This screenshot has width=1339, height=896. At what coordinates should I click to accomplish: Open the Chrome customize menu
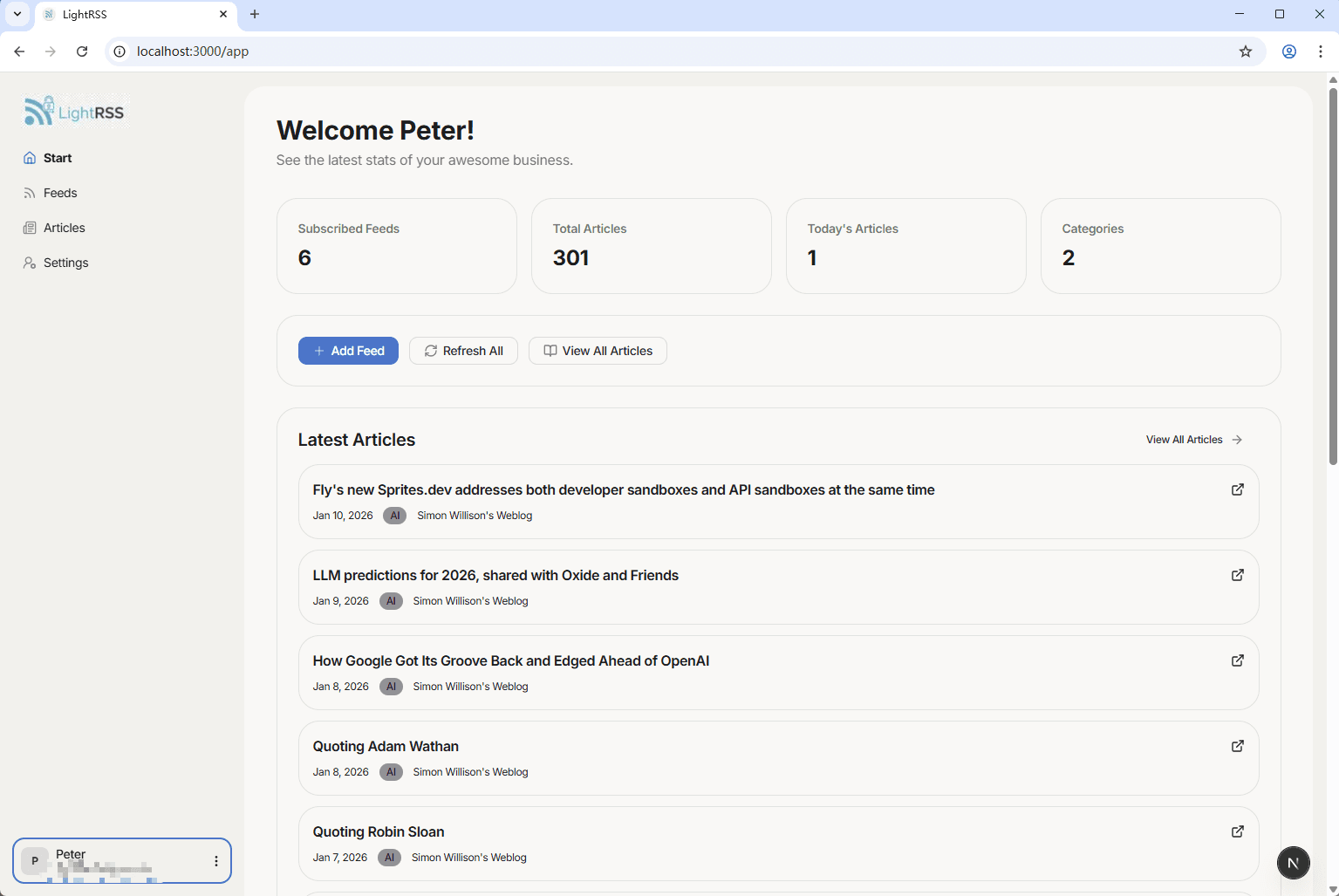pos(1320,51)
